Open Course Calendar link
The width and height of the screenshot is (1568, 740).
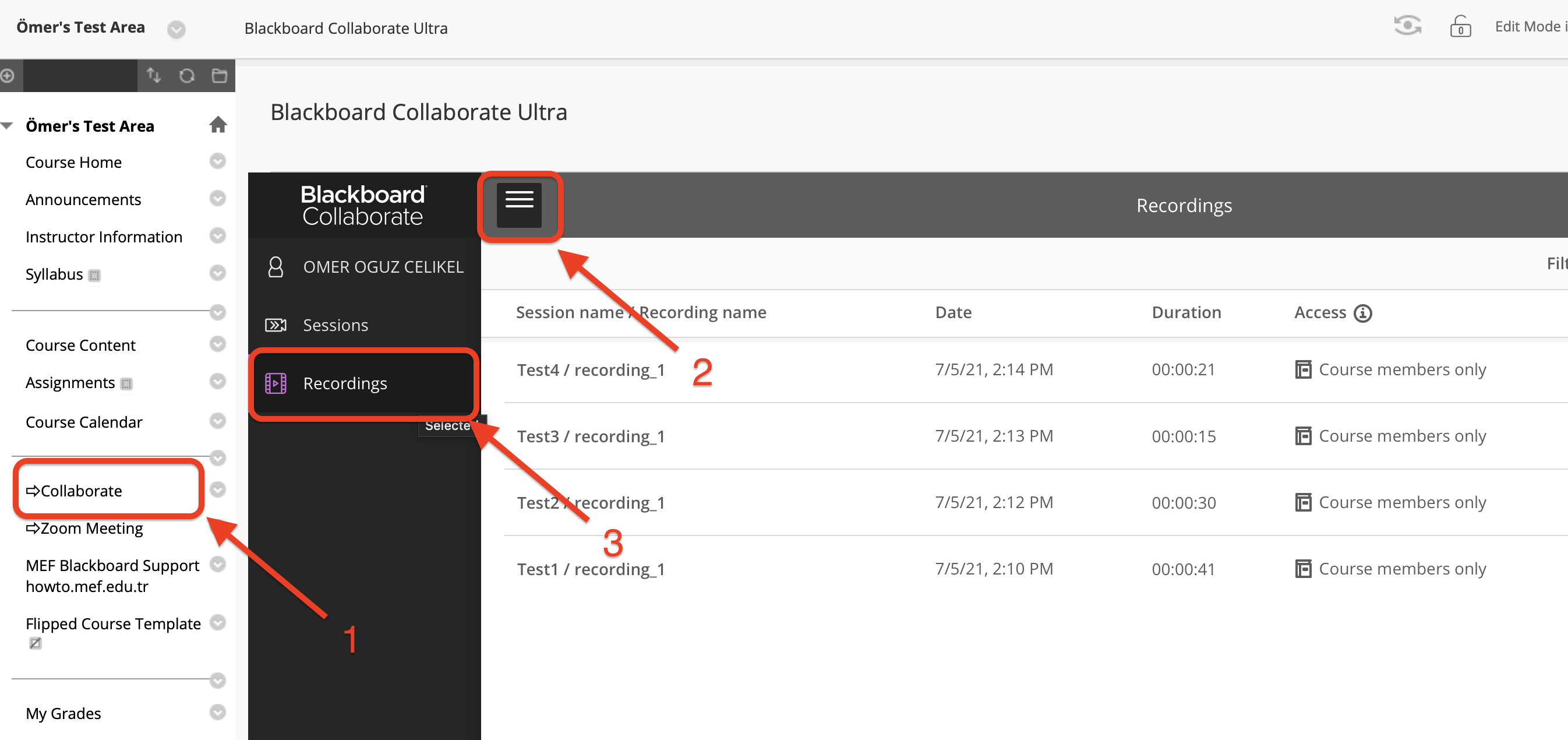coord(84,422)
